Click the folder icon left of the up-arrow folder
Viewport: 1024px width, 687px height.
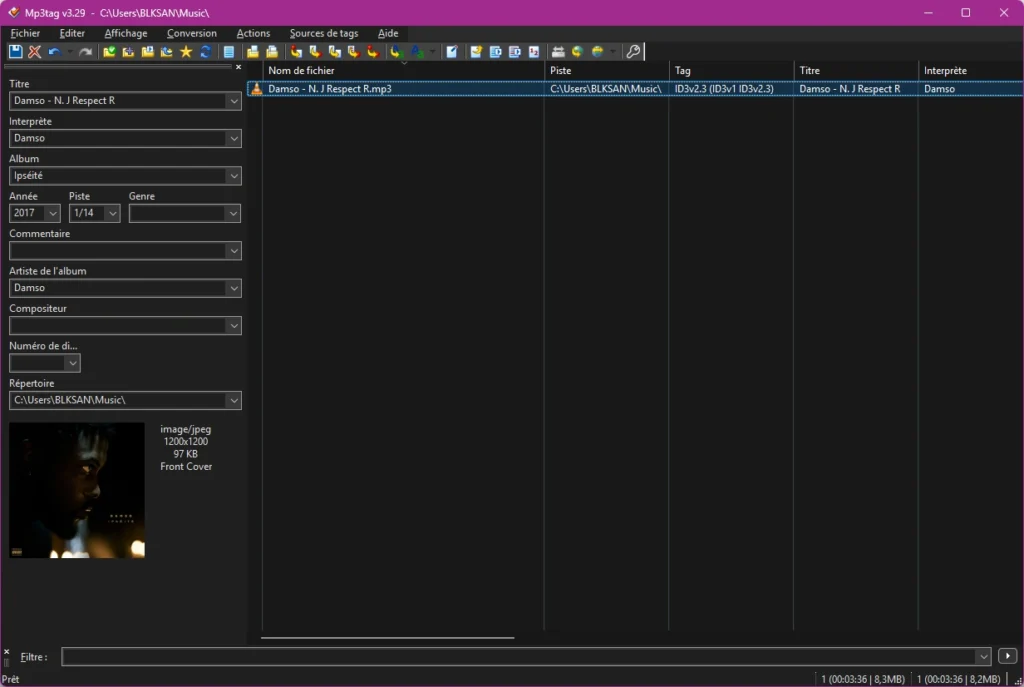[x=148, y=52]
